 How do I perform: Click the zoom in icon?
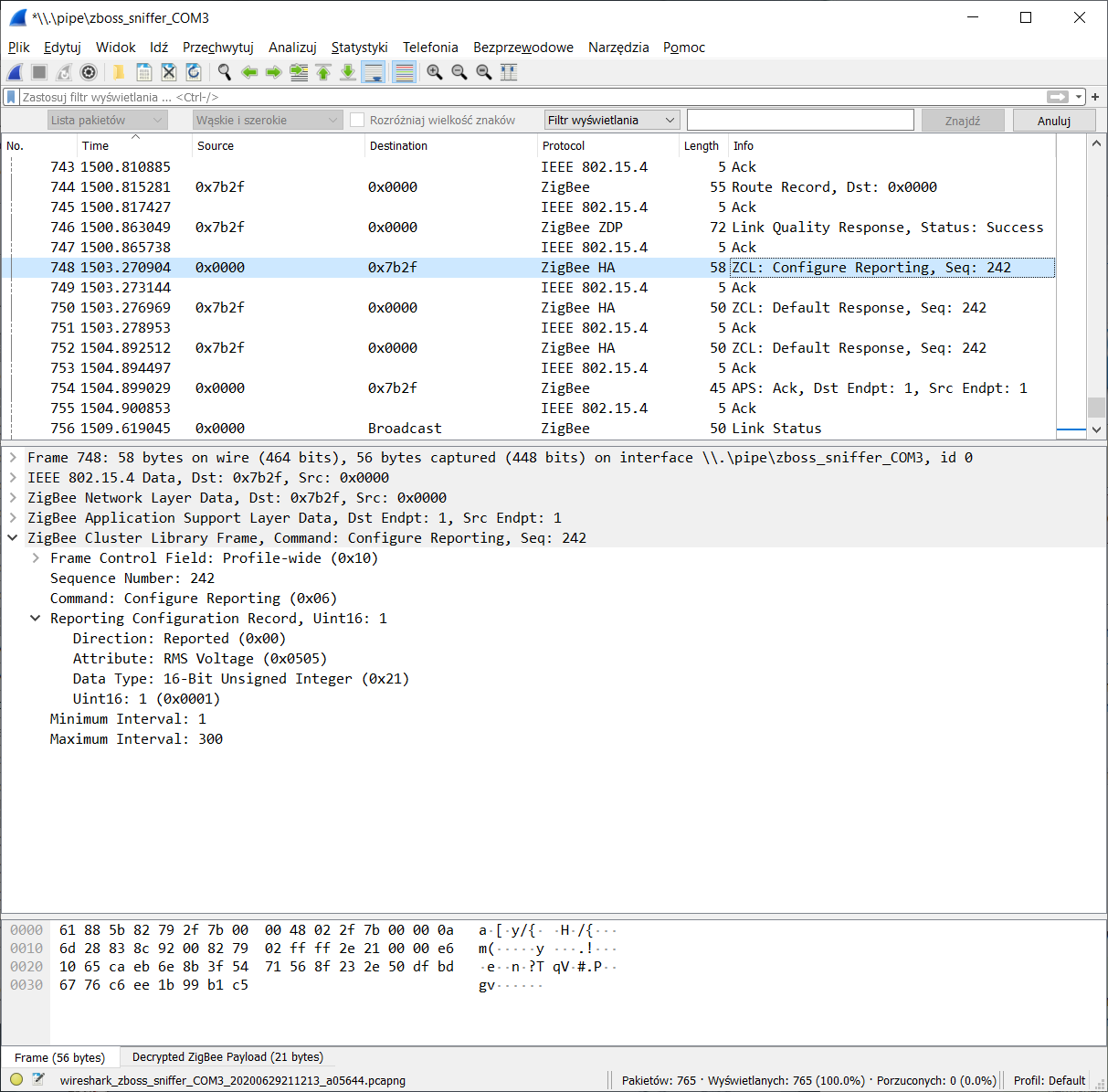tap(435, 72)
